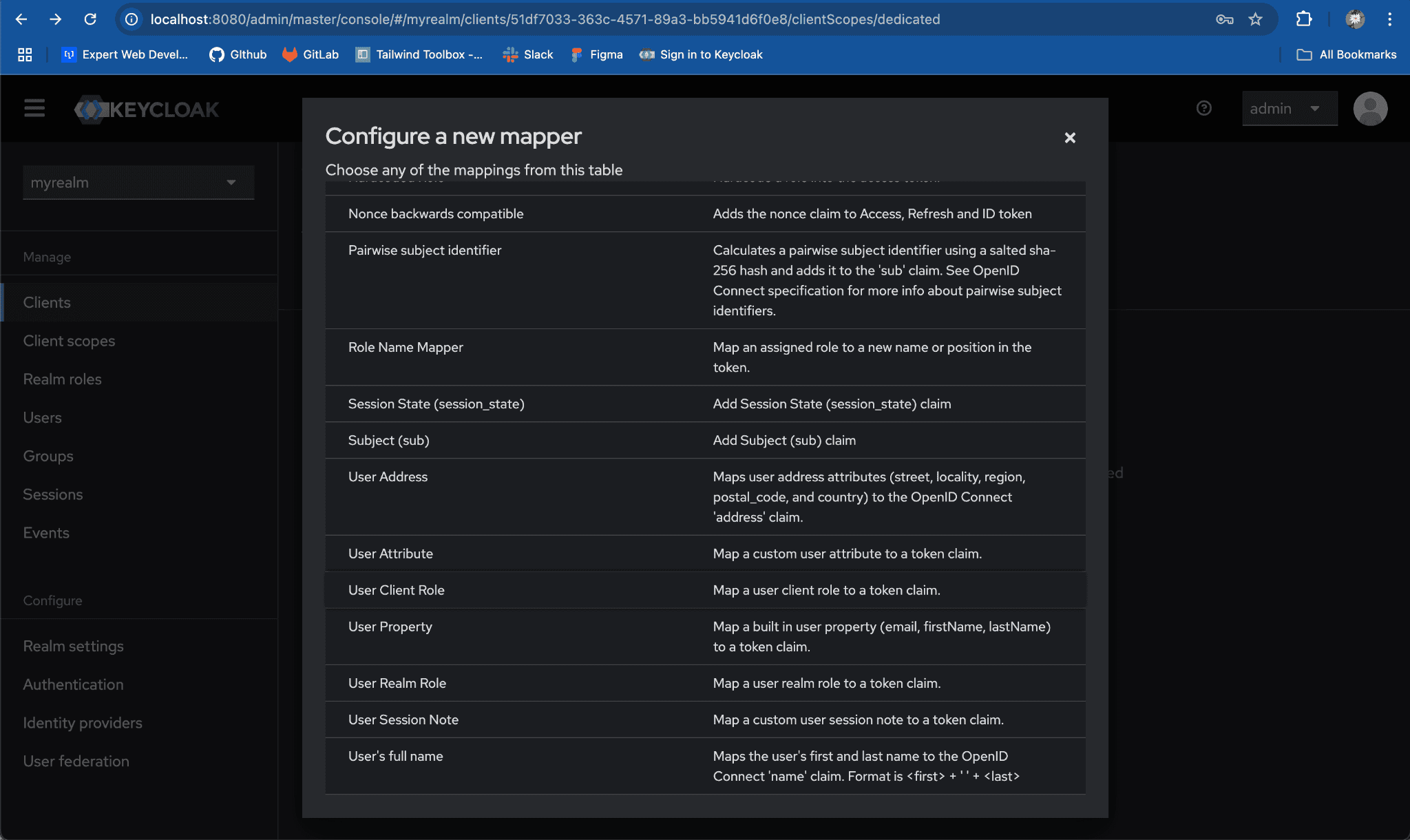1410x840 pixels.
Task: Open the GitLab bookmark
Action: [311, 54]
